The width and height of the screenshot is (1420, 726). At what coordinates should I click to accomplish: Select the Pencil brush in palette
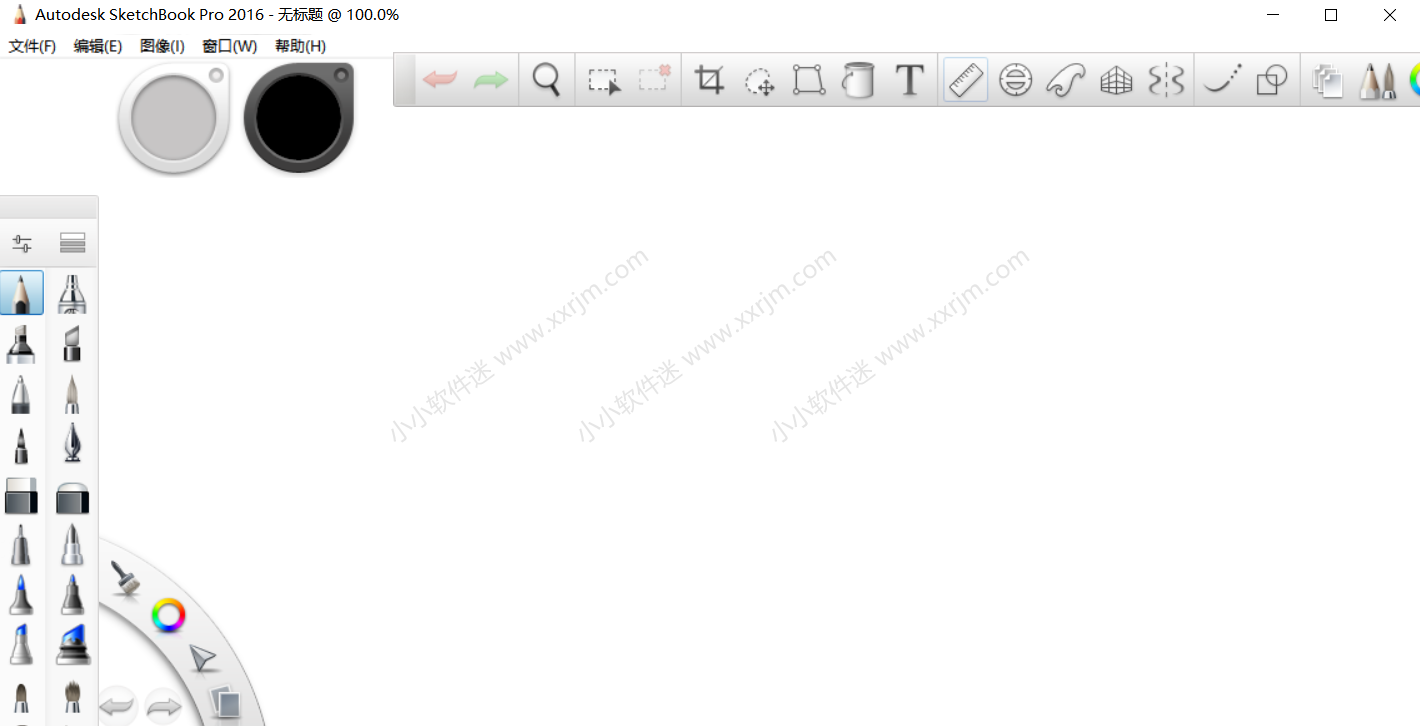22,293
